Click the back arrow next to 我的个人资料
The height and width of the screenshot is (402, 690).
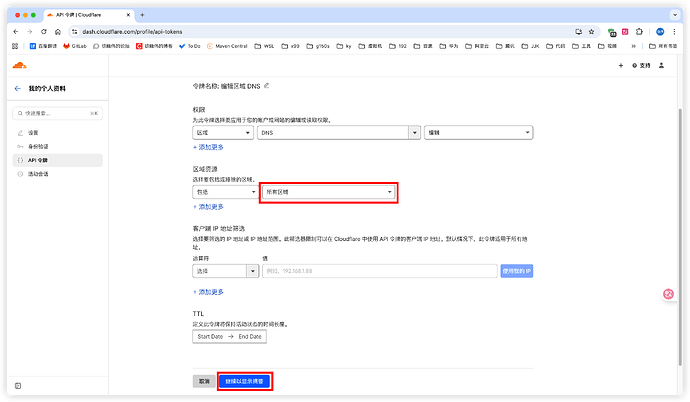(x=17, y=89)
